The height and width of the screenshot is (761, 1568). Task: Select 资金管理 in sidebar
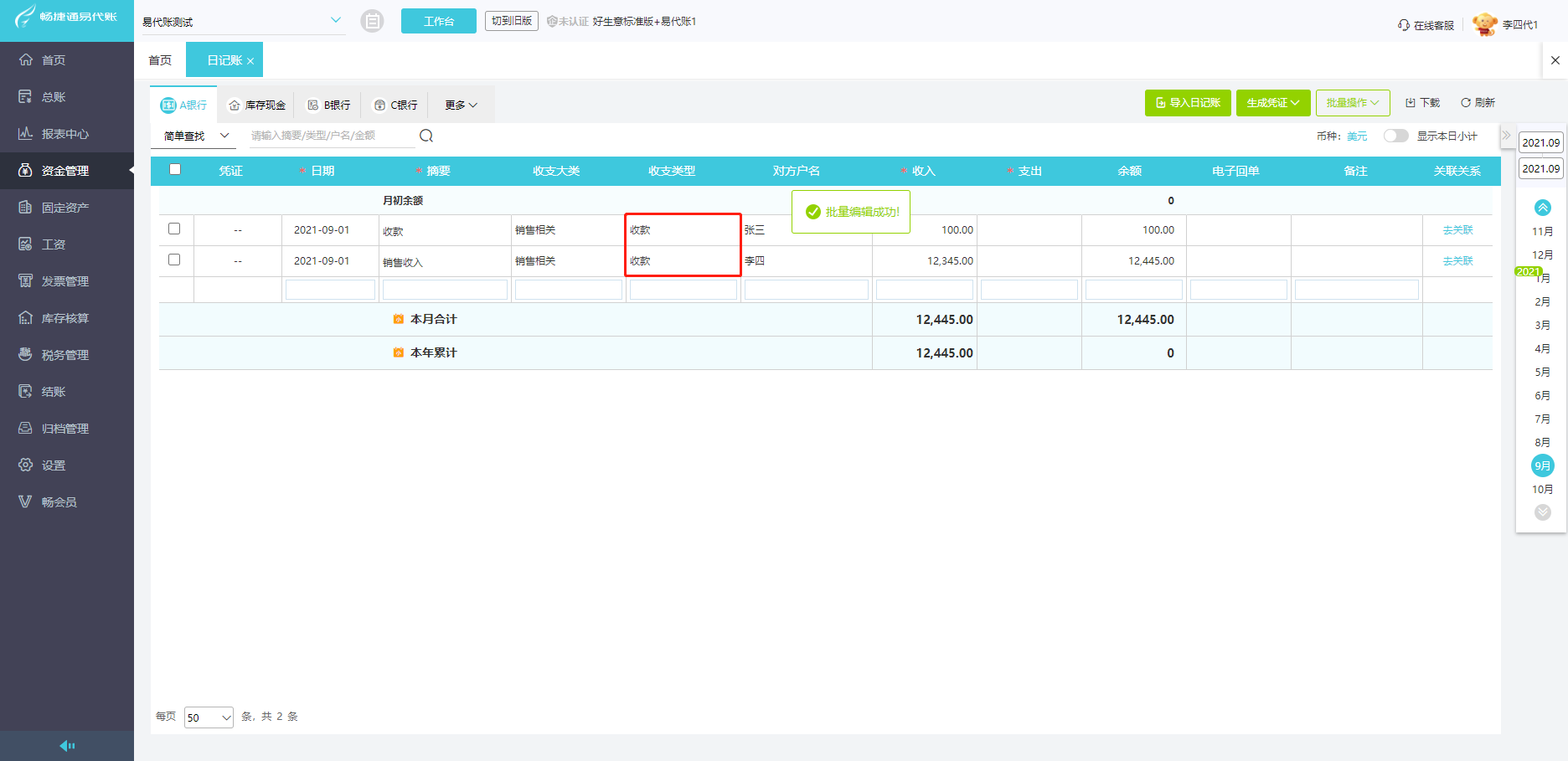67,171
